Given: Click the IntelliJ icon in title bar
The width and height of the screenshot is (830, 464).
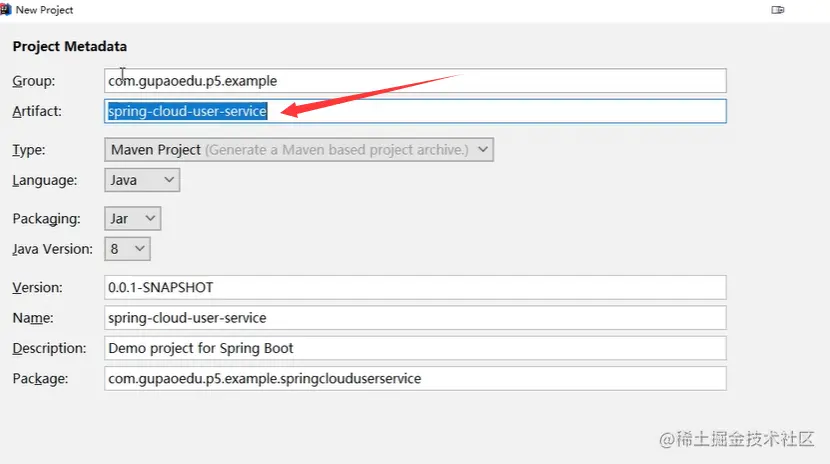Looking at the screenshot, I should (x=5, y=10).
